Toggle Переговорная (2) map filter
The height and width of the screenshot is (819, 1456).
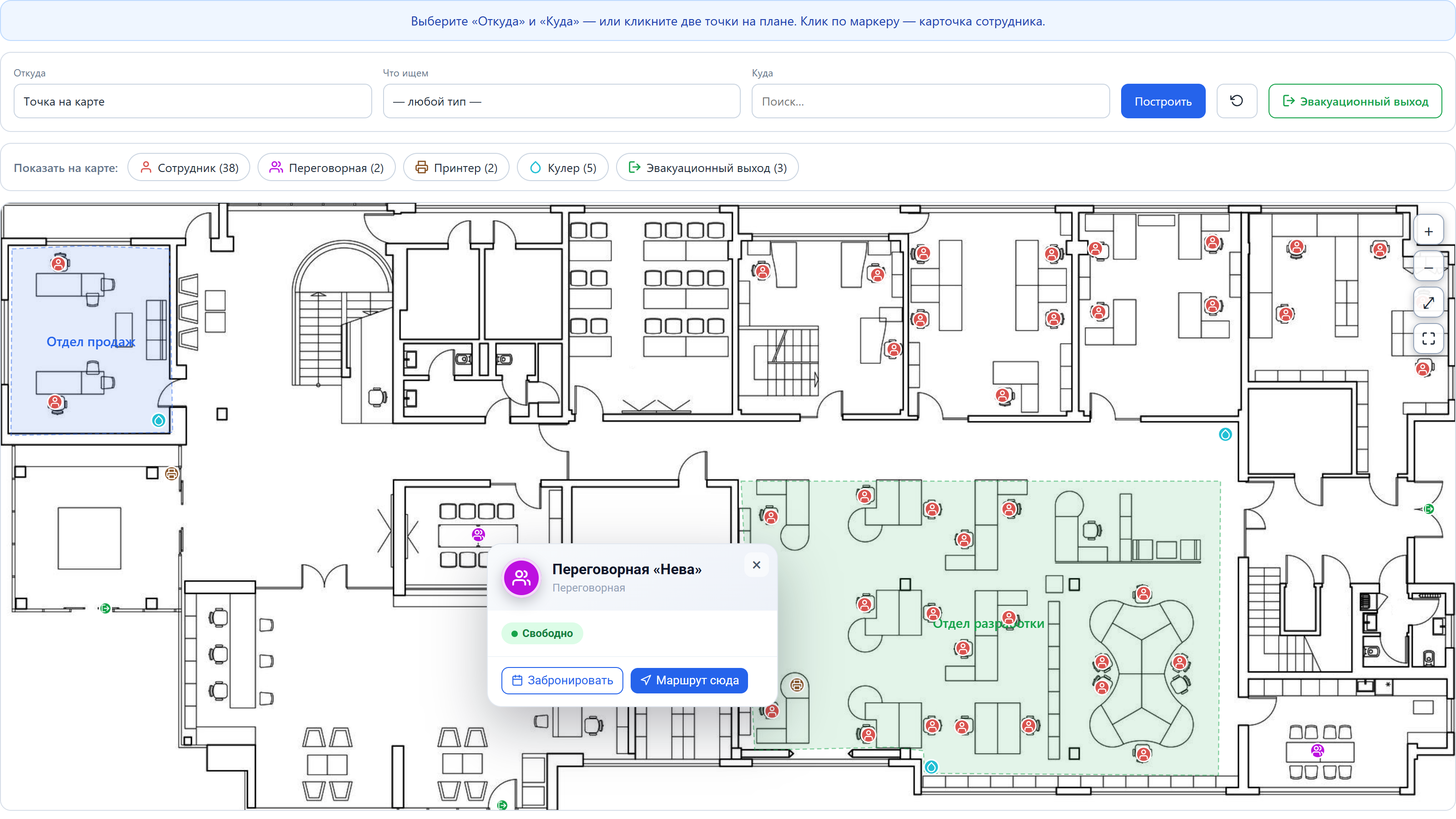pos(327,167)
